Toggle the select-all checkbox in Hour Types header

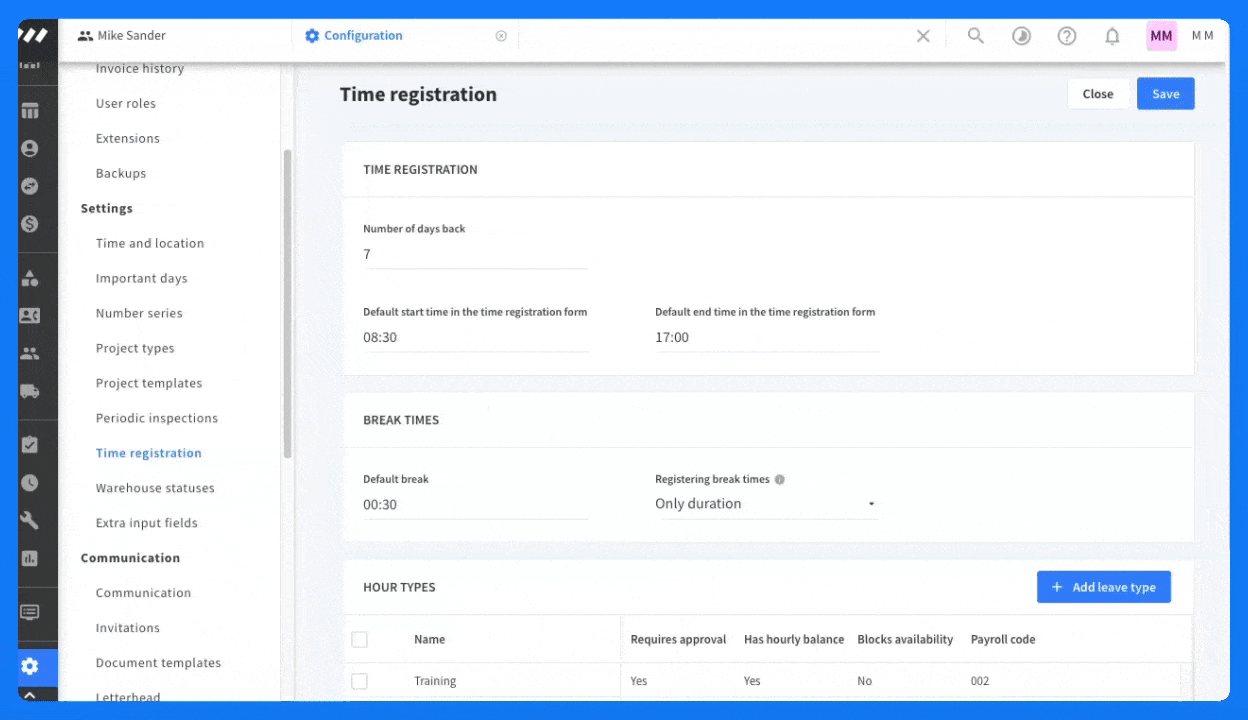[x=360, y=640]
